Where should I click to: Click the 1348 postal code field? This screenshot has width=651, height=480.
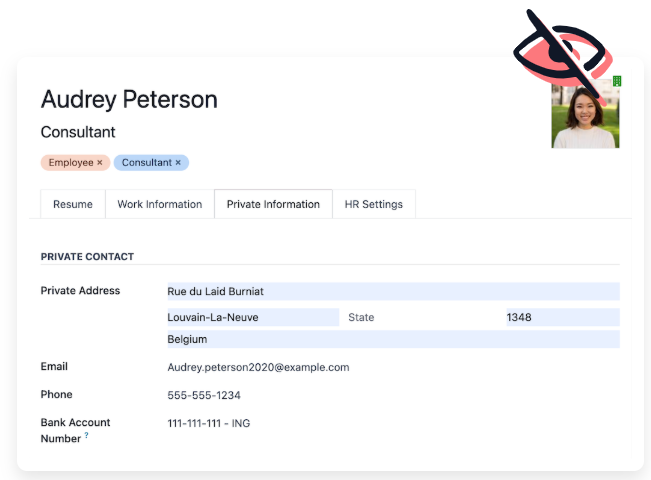pyautogui.click(x=562, y=317)
